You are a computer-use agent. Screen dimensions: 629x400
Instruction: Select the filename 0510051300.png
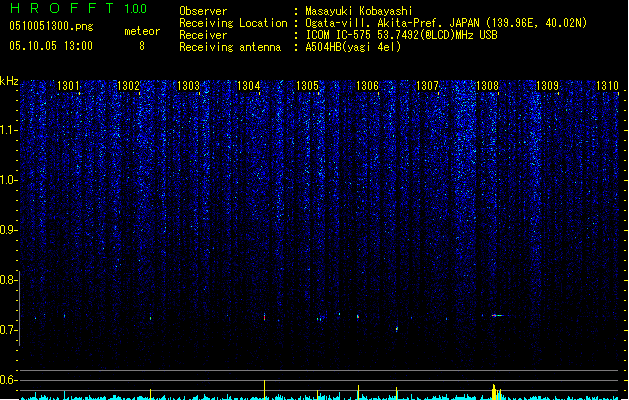[51, 27]
